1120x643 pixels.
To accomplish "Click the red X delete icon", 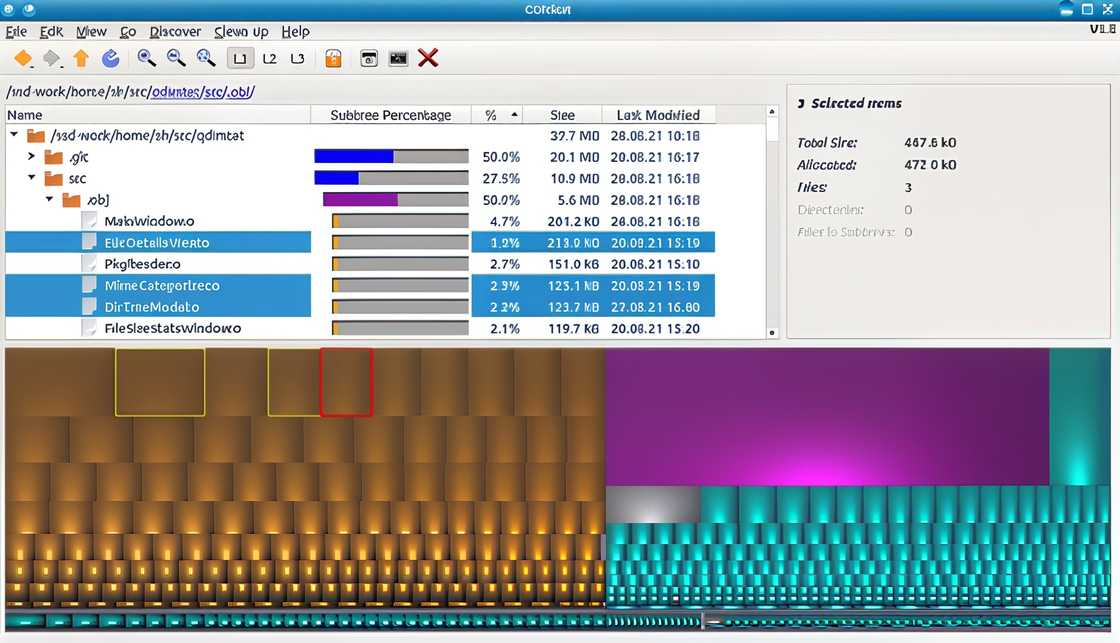I will click(428, 59).
